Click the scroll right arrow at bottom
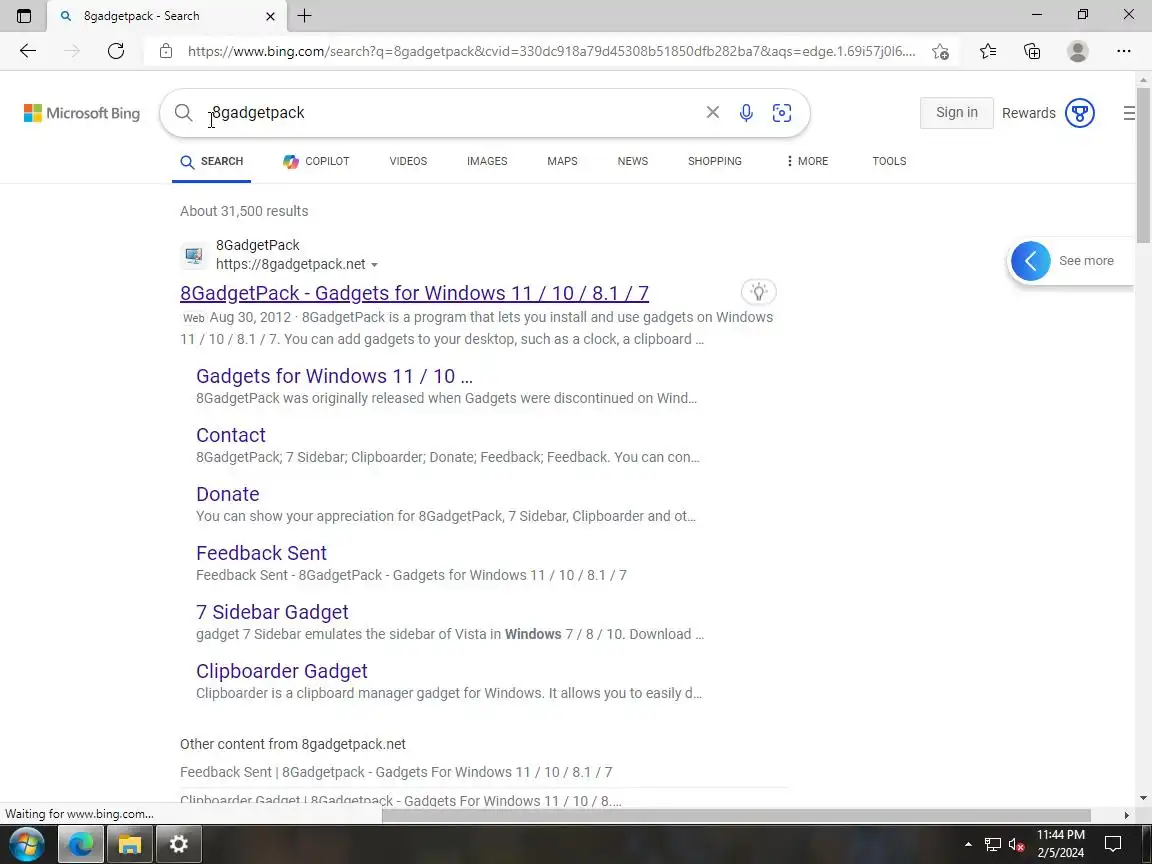Image resolution: width=1152 pixels, height=864 pixels. pos(1126,815)
